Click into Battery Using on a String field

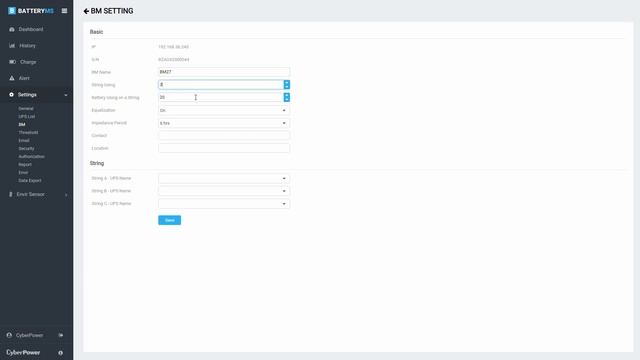(x=221, y=97)
